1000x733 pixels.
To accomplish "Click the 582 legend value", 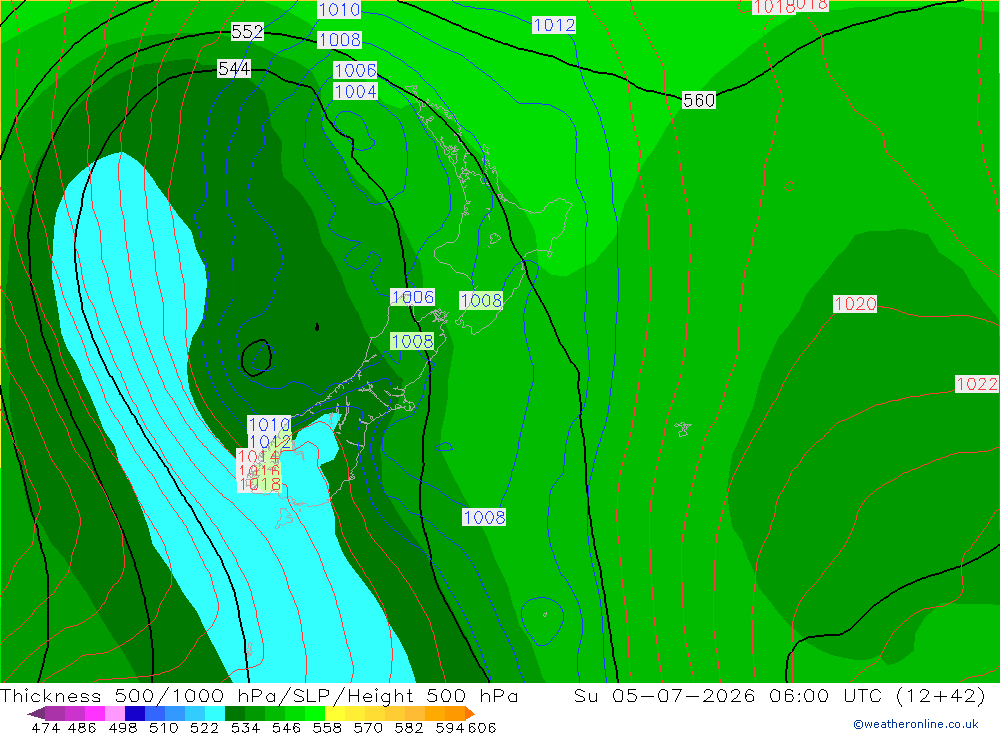I will pyautogui.click(x=409, y=727).
